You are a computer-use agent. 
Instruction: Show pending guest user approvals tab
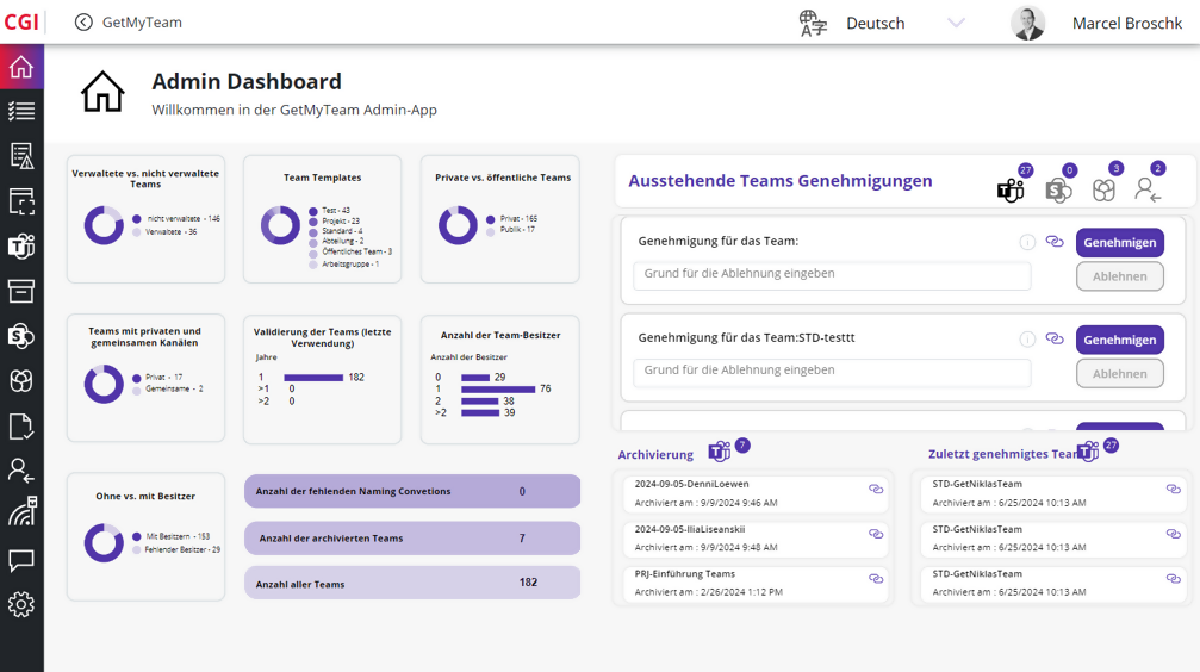(1148, 189)
